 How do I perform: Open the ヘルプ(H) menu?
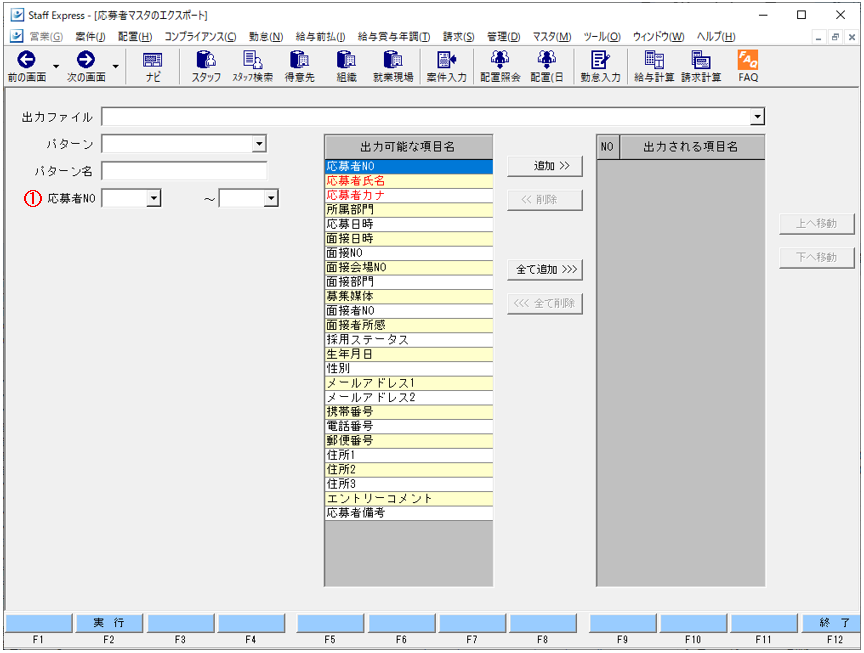716,37
